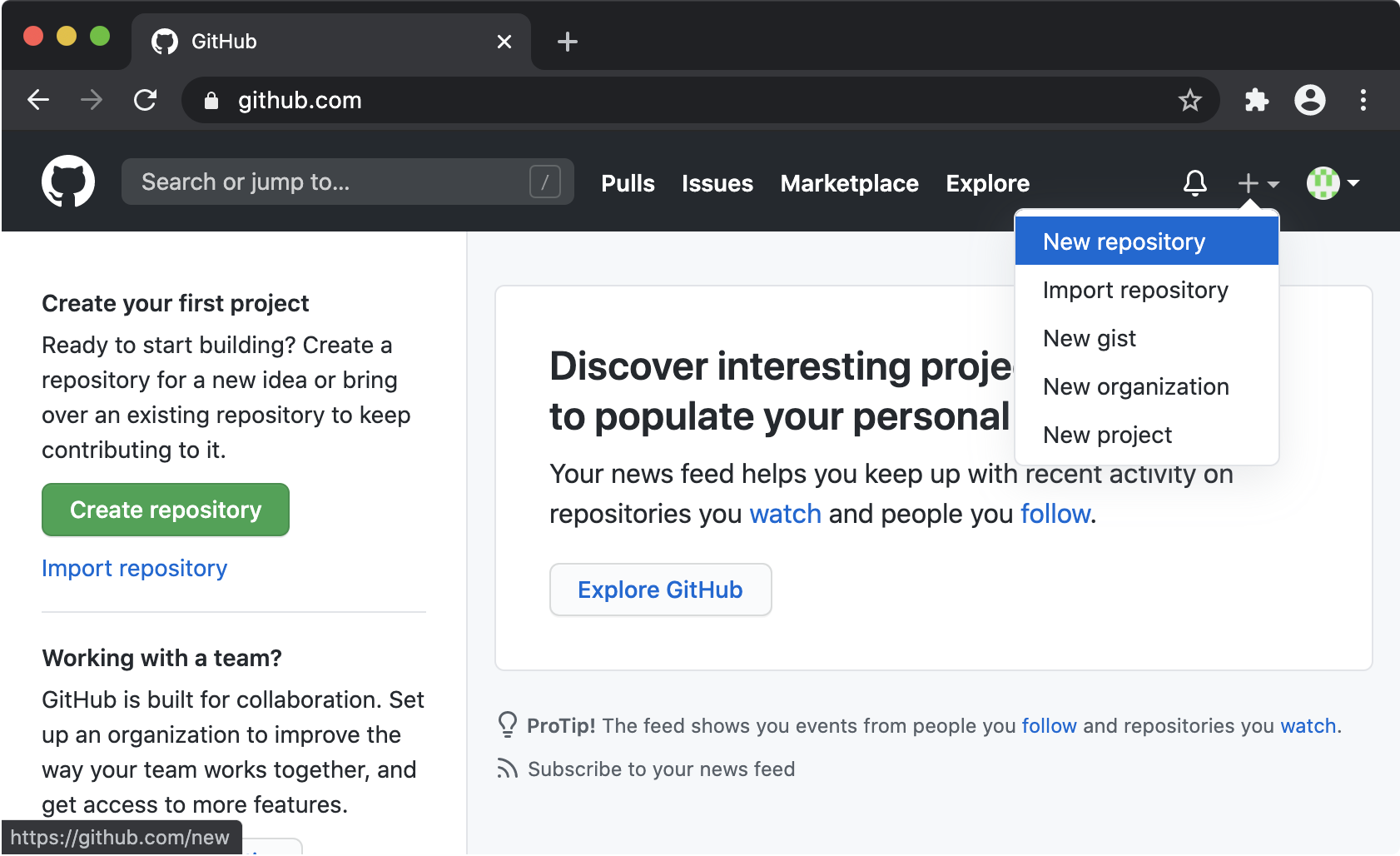
Task: Bookmark page with the star icon
Action: coord(1190,100)
